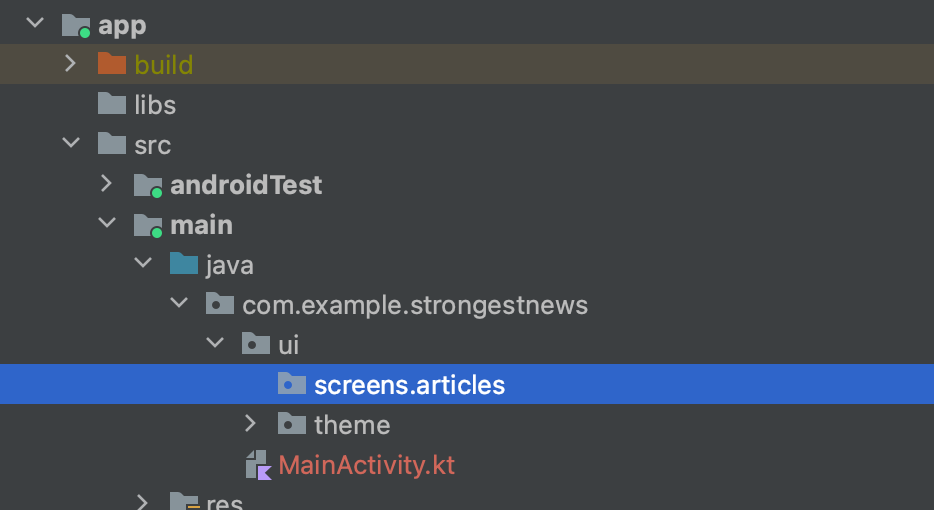Screen dimensions: 934x510
Task: Collapse the main source set
Action: click(107, 223)
